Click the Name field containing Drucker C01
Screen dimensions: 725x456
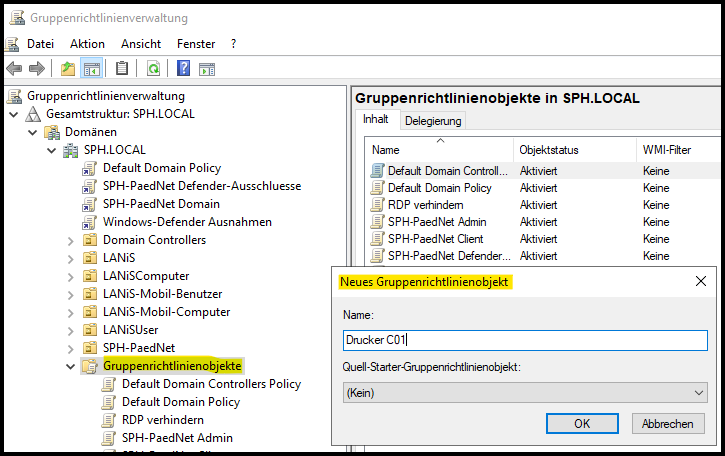coord(525,340)
